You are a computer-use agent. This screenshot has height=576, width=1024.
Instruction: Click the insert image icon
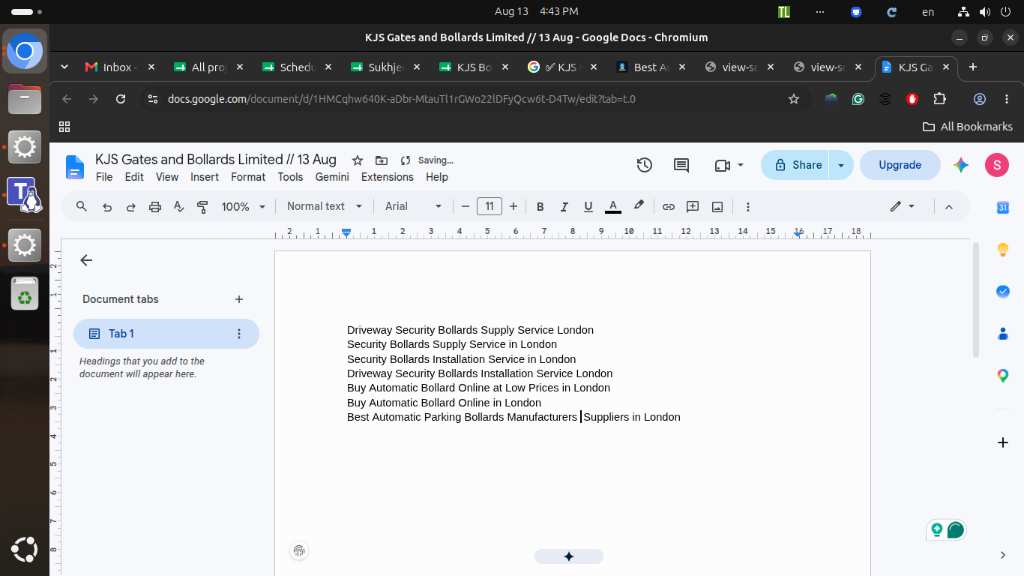(717, 207)
